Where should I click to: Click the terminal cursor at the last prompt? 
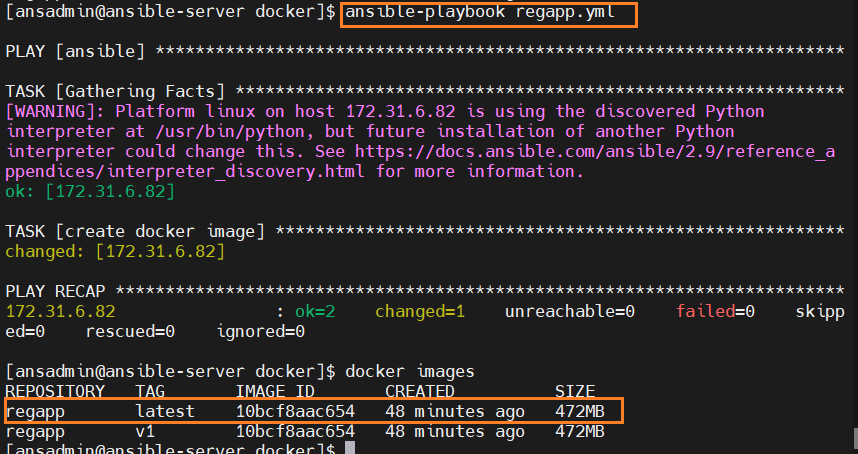click(x=350, y=448)
